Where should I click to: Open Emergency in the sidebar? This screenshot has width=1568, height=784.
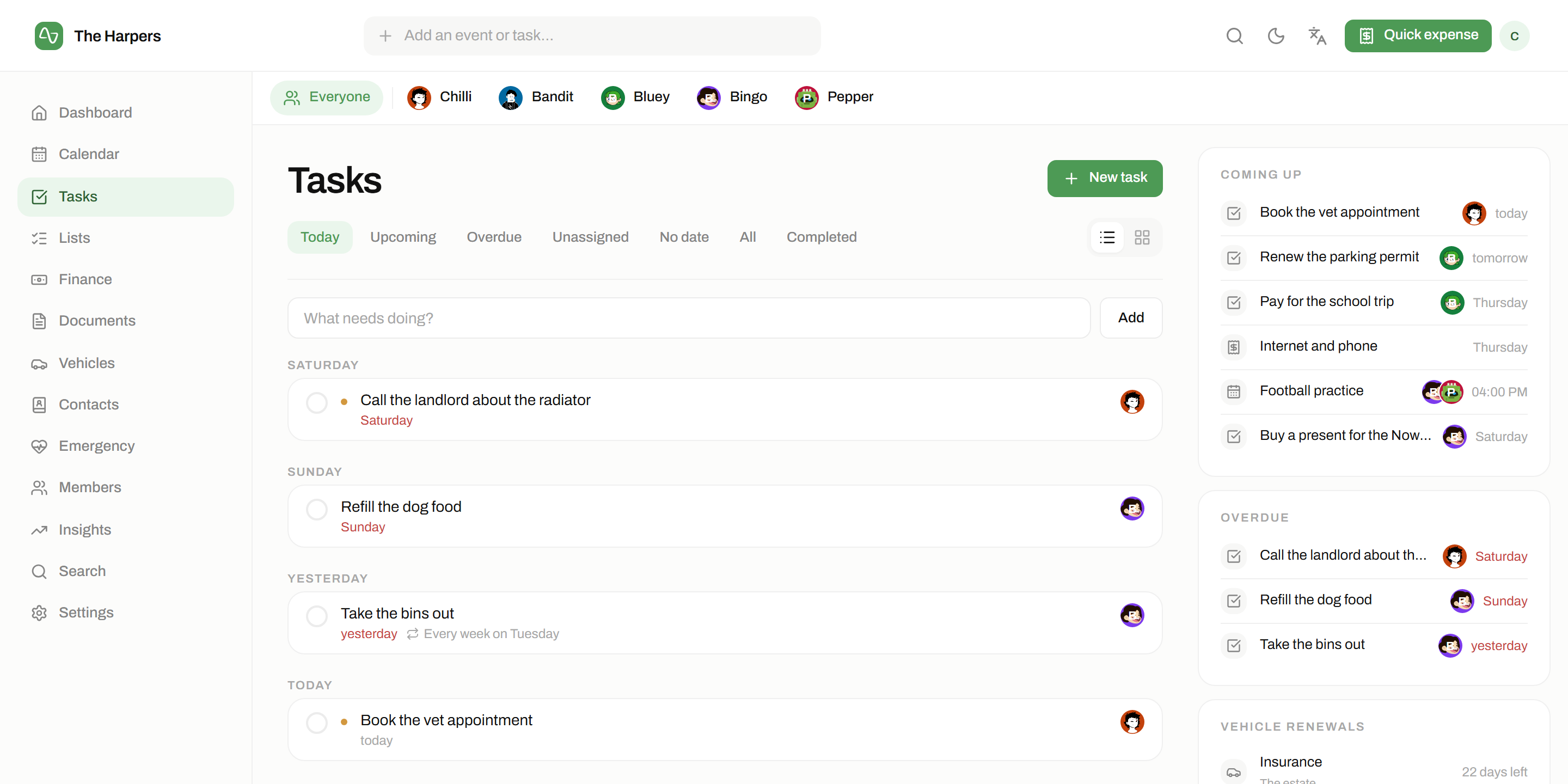(125, 446)
